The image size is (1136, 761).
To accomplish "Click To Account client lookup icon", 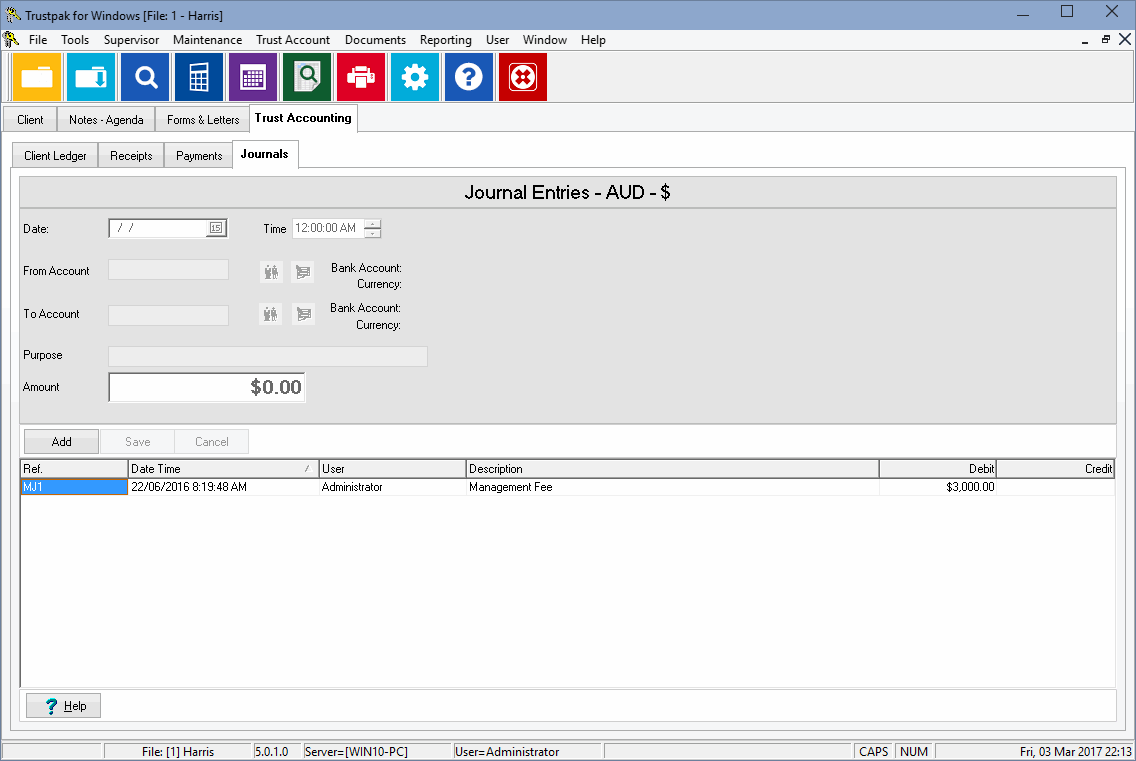I will (271, 314).
